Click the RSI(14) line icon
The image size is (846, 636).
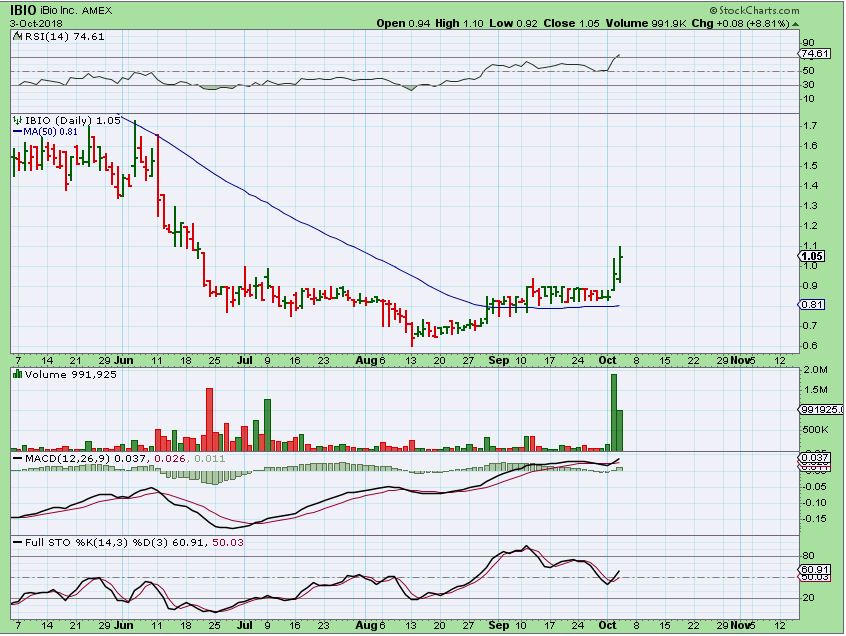point(17,35)
